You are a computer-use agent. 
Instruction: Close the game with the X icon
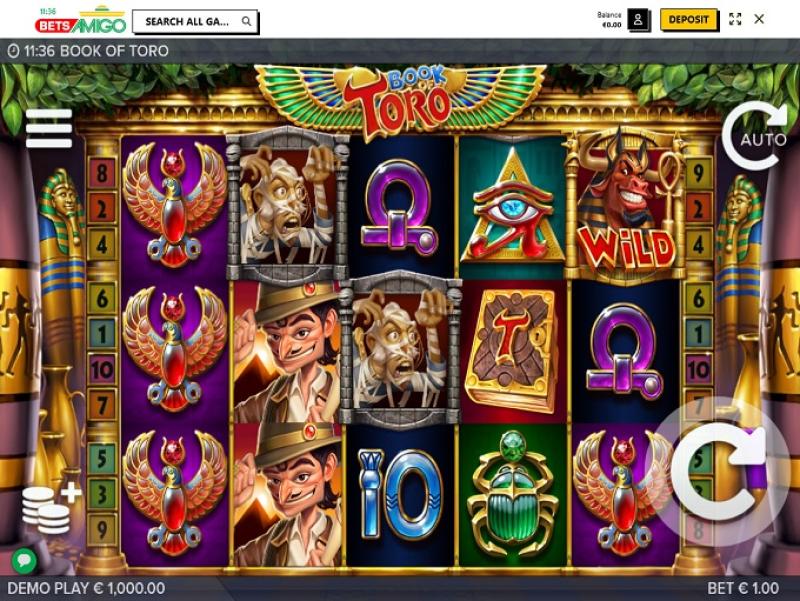[759, 19]
